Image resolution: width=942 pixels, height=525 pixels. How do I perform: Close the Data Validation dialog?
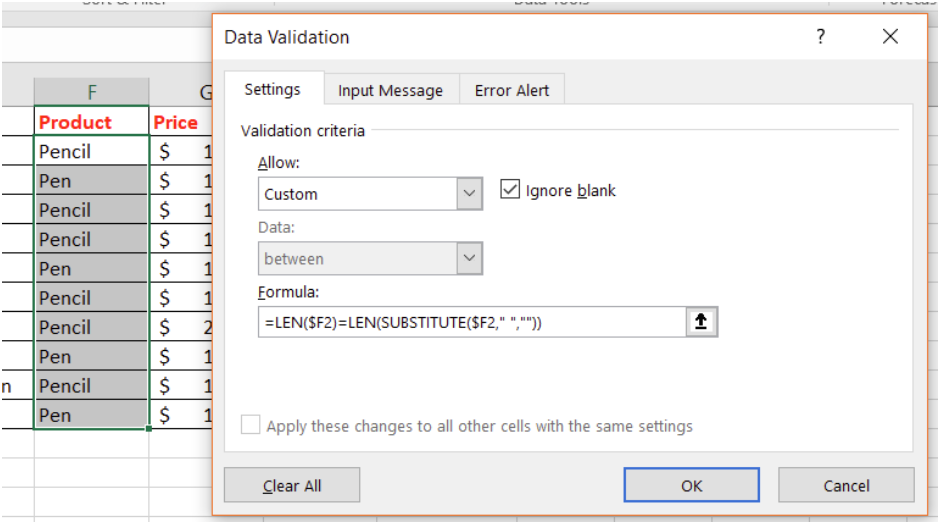click(x=890, y=37)
